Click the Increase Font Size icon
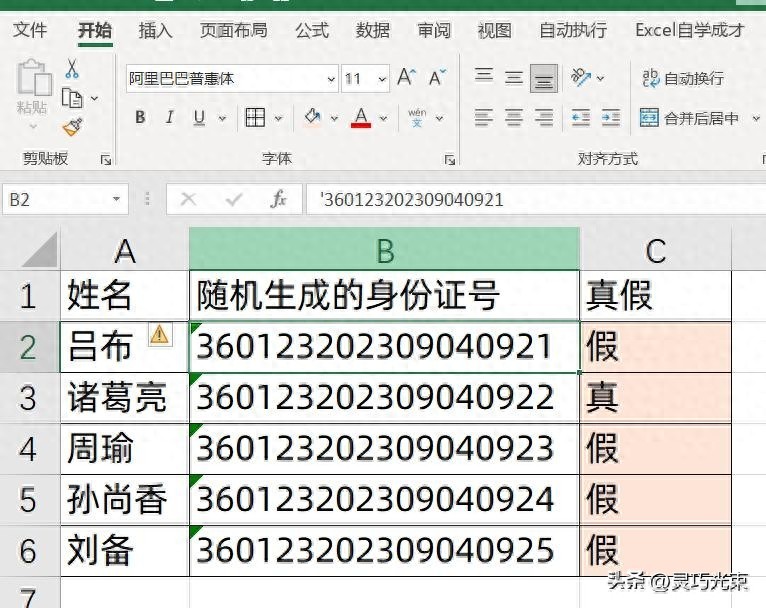Viewport: 766px width, 608px height. tap(406, 78)
